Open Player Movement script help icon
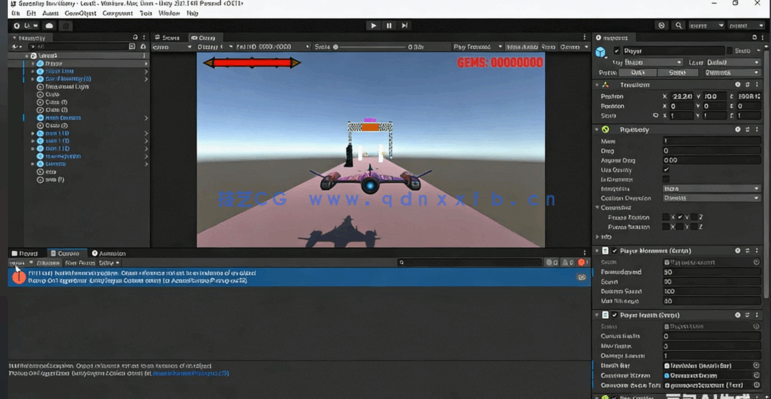The image size is (771, 399). [x=738, y=251]
